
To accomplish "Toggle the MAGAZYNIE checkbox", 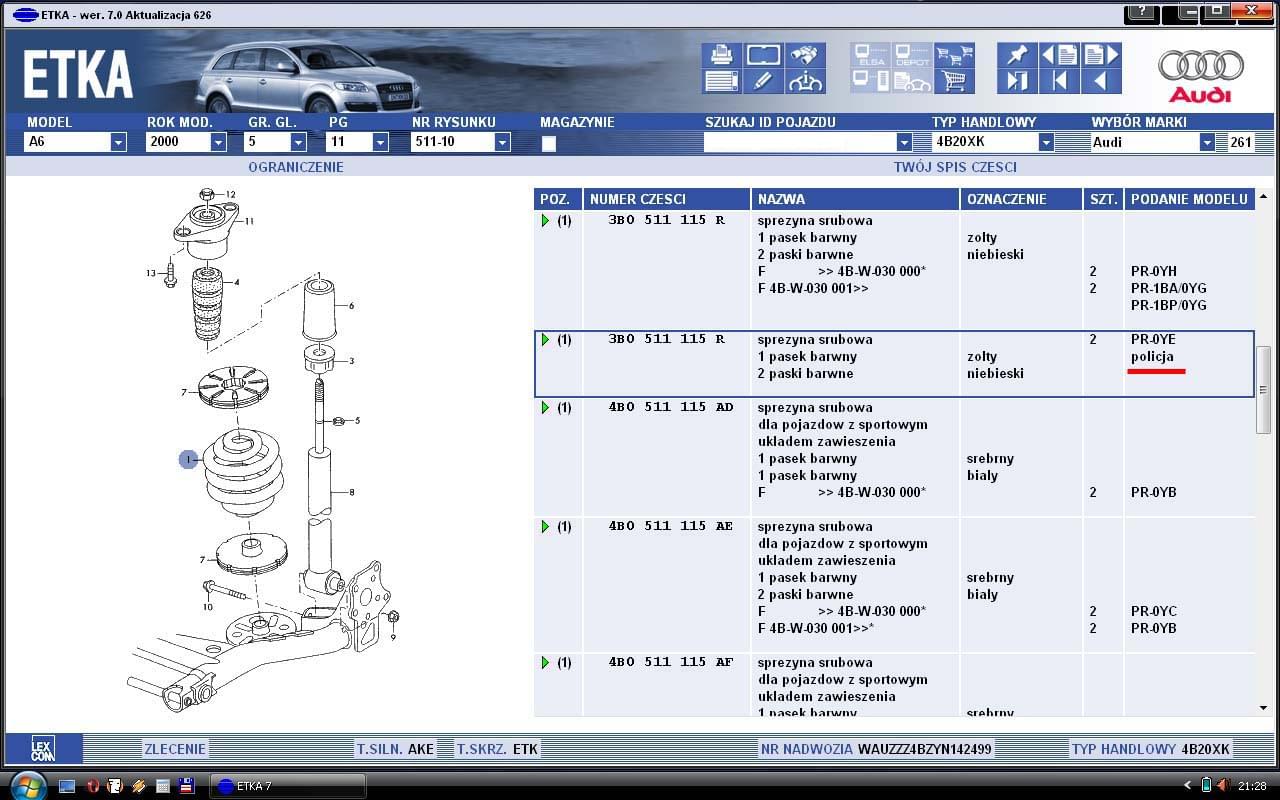I will [x=548, y=143].
